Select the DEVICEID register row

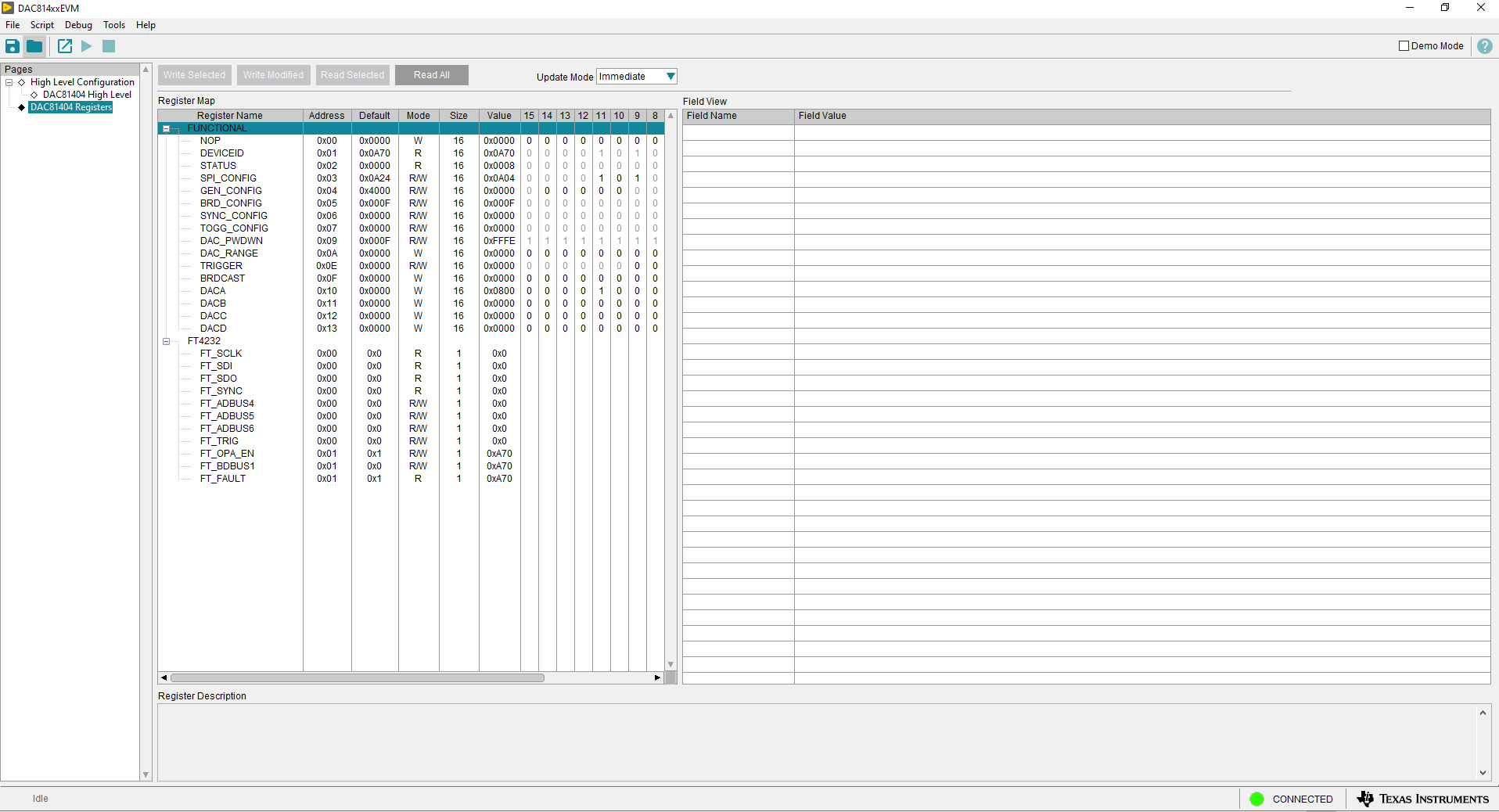(x=412, y=153)
